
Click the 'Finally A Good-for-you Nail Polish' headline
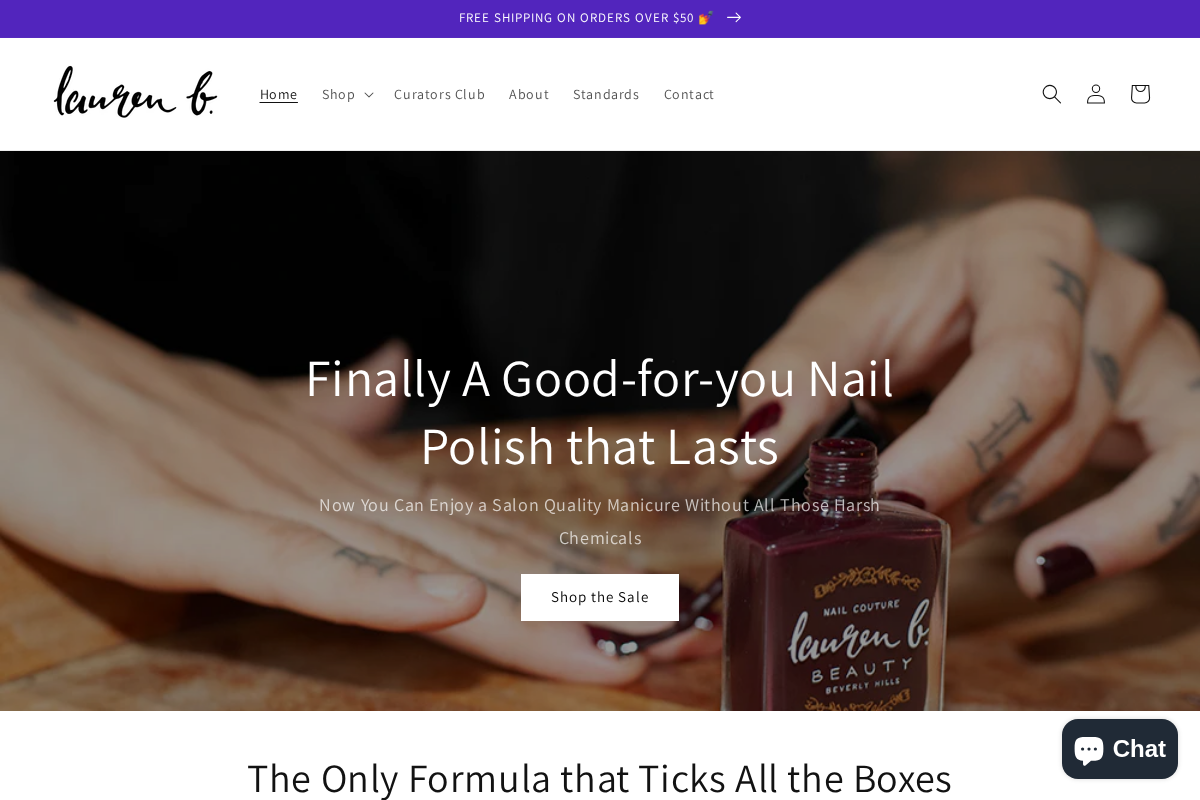[600, 411]
